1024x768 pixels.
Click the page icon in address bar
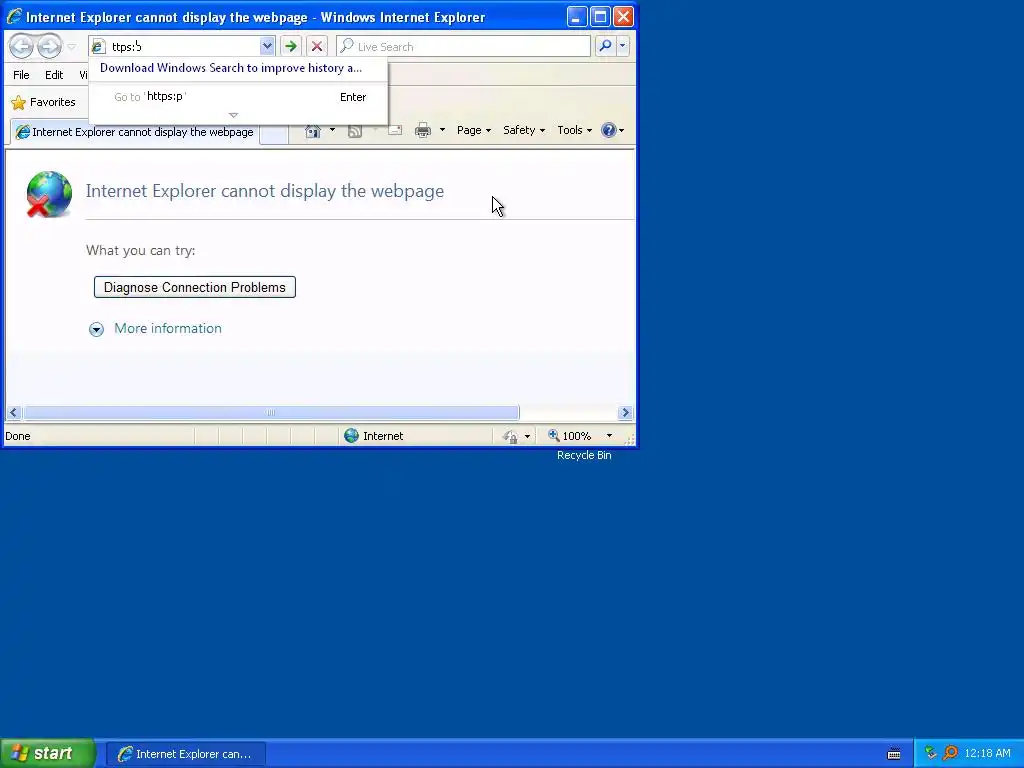(99, 46)
